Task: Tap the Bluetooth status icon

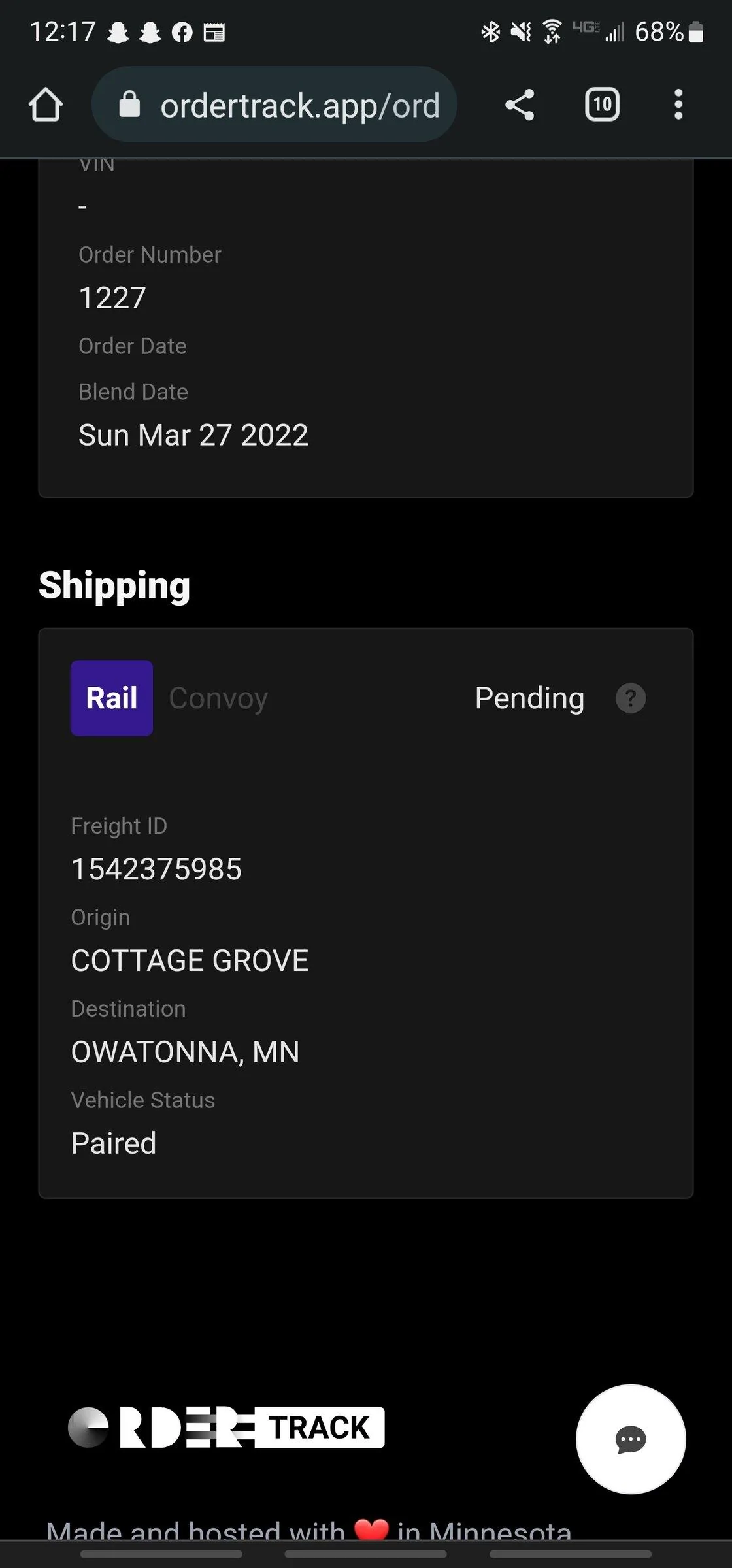Action: coord(490,31)
